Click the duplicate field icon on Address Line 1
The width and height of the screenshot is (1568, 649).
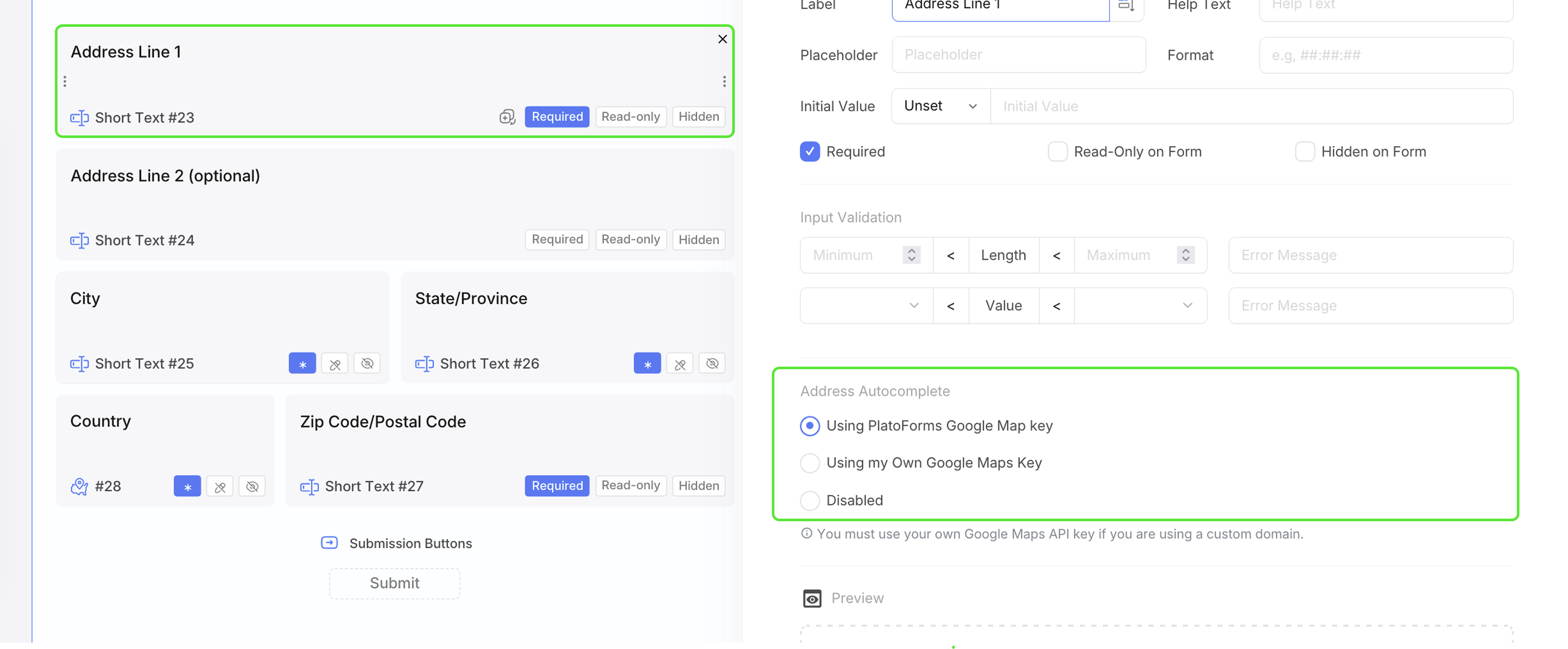(507, 117)
